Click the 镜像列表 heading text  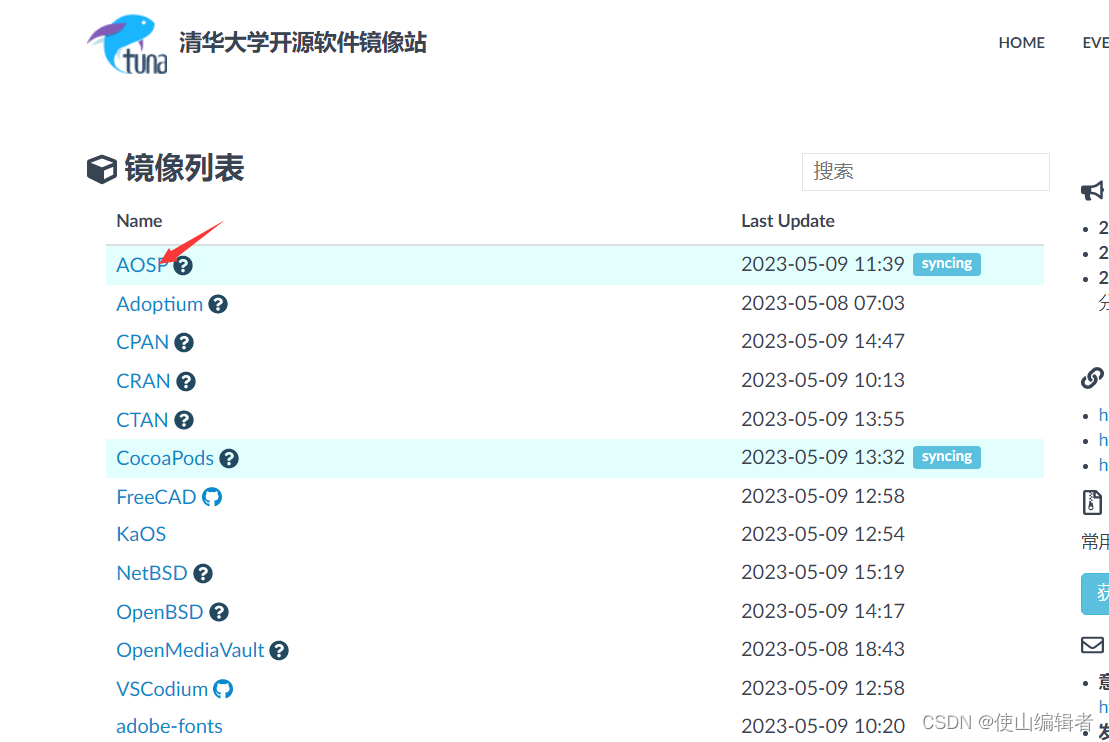[184, 168]
